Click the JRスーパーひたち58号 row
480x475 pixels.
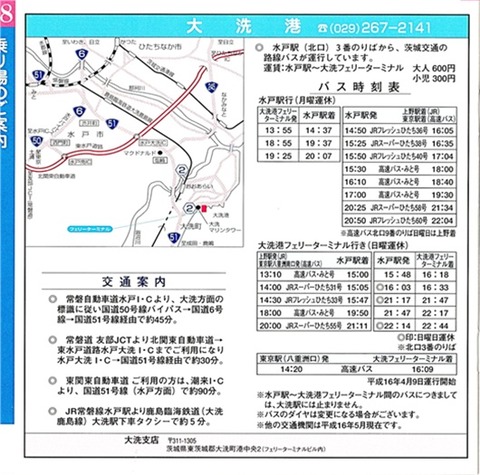(x=399, y=208)
